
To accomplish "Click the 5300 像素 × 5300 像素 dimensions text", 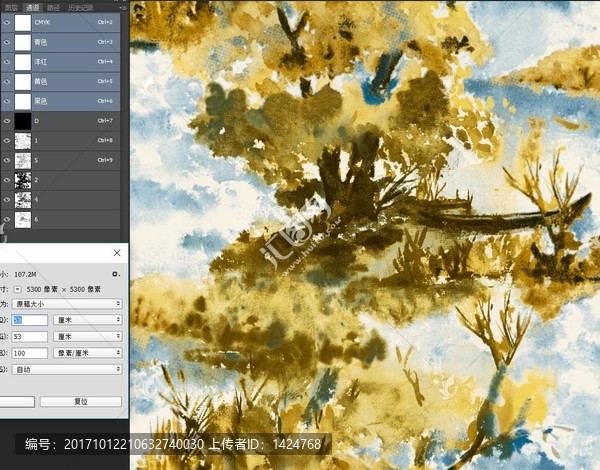I will [64, 289].
